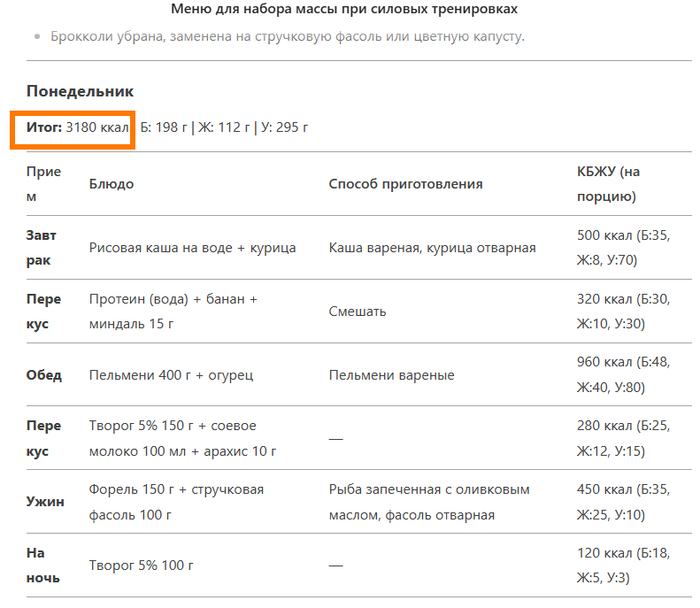Click the "Ужин" row label
700x608 pixels.
pyautogui.click(x=45, y=502)
